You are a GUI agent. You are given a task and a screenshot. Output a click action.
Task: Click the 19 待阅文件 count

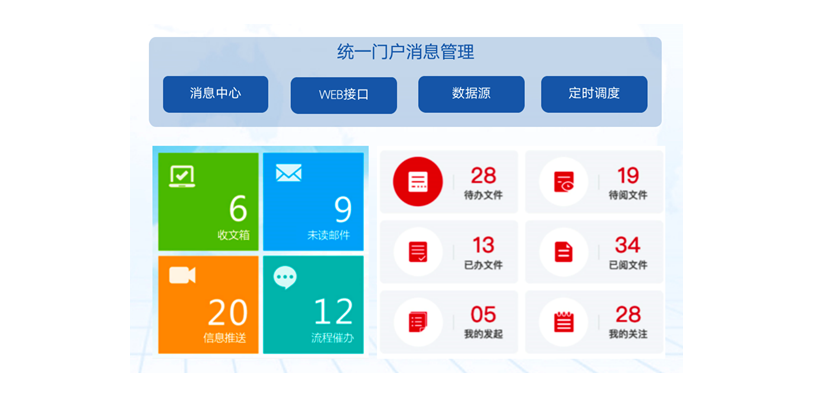coord(628,176)
